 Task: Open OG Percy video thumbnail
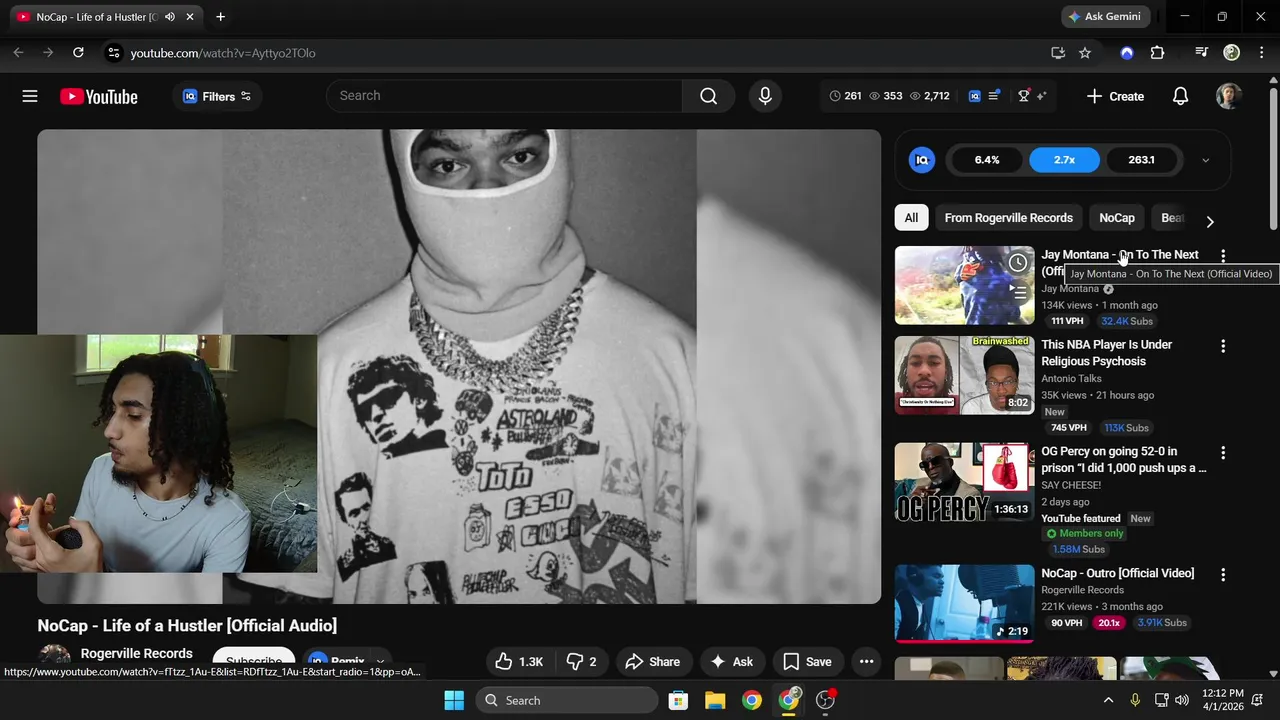tap(964, 482)
